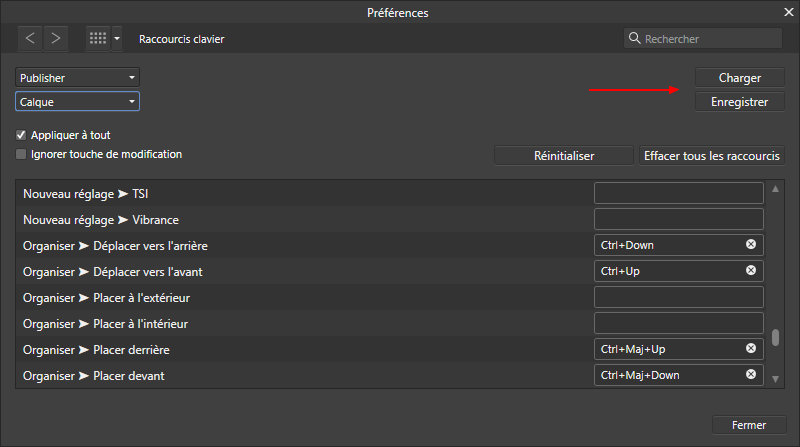This screenshot has width=800, height=447.
Task: Go back with the left arrow icon
Action: coord(30,38)
